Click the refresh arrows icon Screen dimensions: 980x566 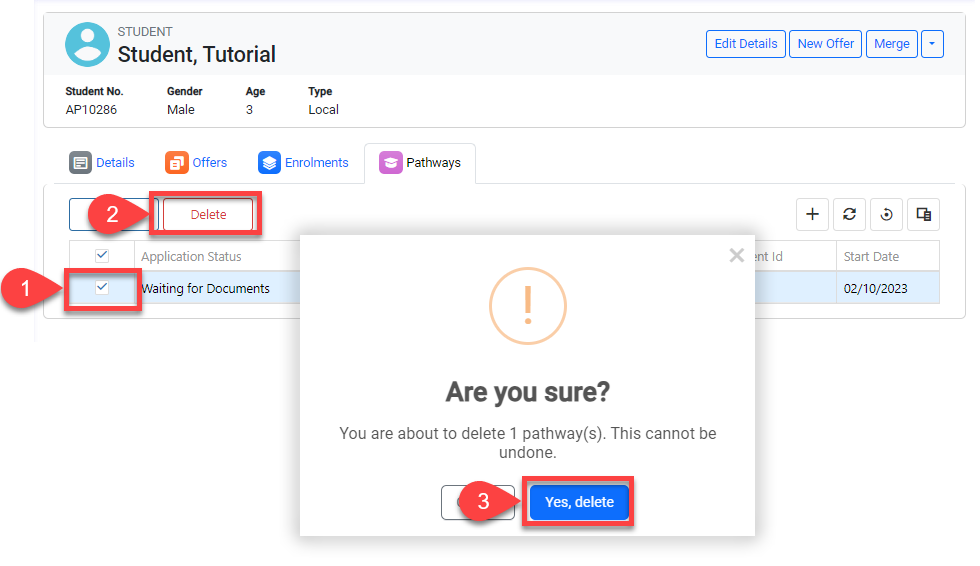click(849, 214)
